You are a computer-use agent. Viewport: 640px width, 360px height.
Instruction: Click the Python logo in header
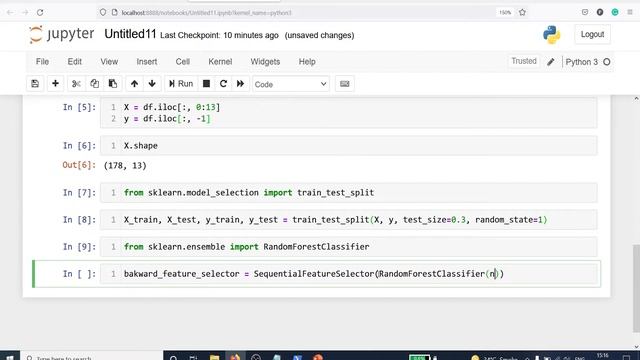pyautogui.click(x=551, y=35)
